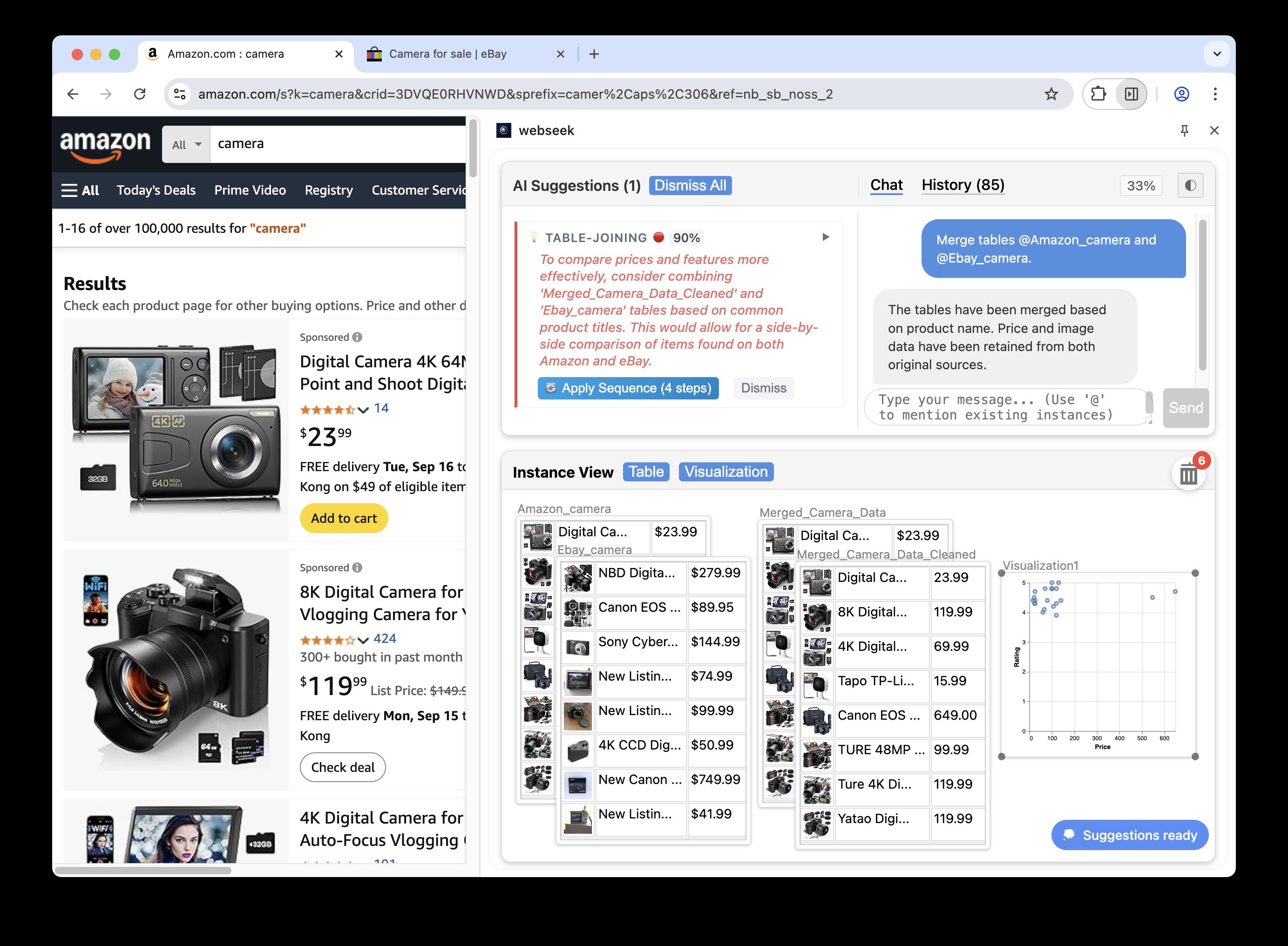Open Today's Deals
Image resolution: width=1288 pixels, height=946 pixels.
[156, 190]
